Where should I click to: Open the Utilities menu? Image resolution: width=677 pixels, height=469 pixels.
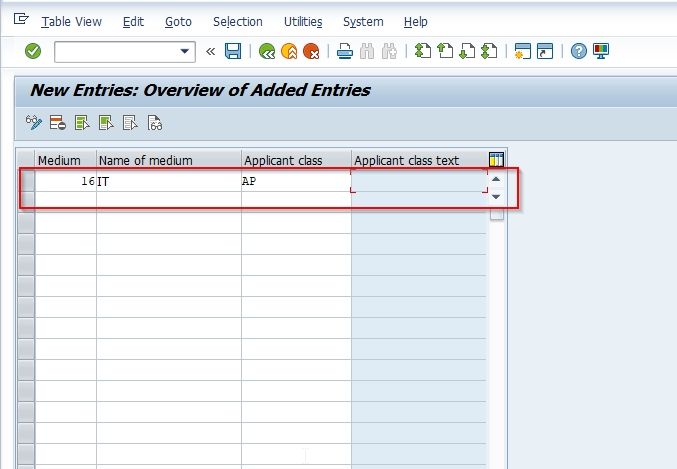[303, 22]
